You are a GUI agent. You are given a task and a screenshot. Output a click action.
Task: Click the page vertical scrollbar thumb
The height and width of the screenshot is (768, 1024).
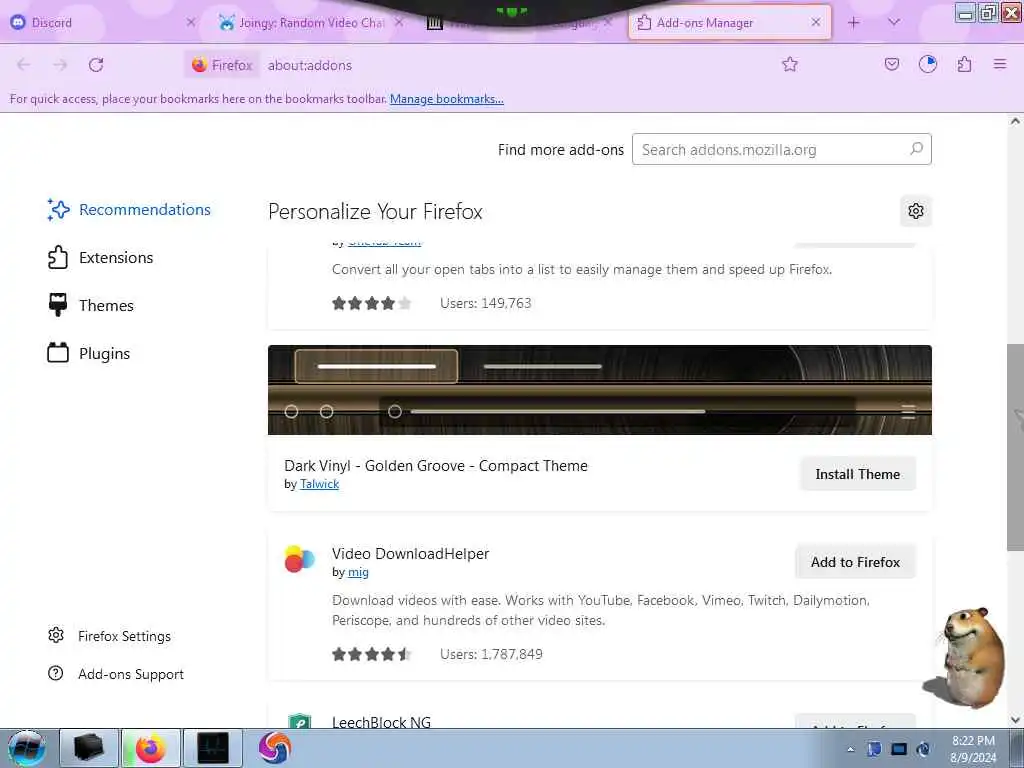pyautogui.click(x=1015, y=447)
